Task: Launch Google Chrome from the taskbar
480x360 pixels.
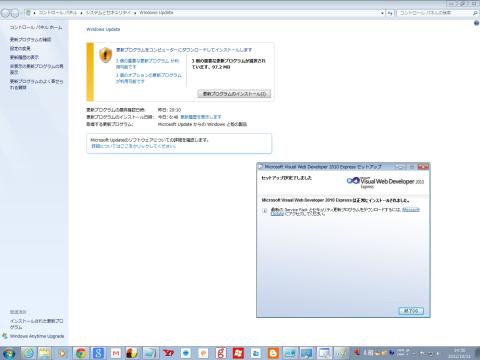Action: (81, 353)
